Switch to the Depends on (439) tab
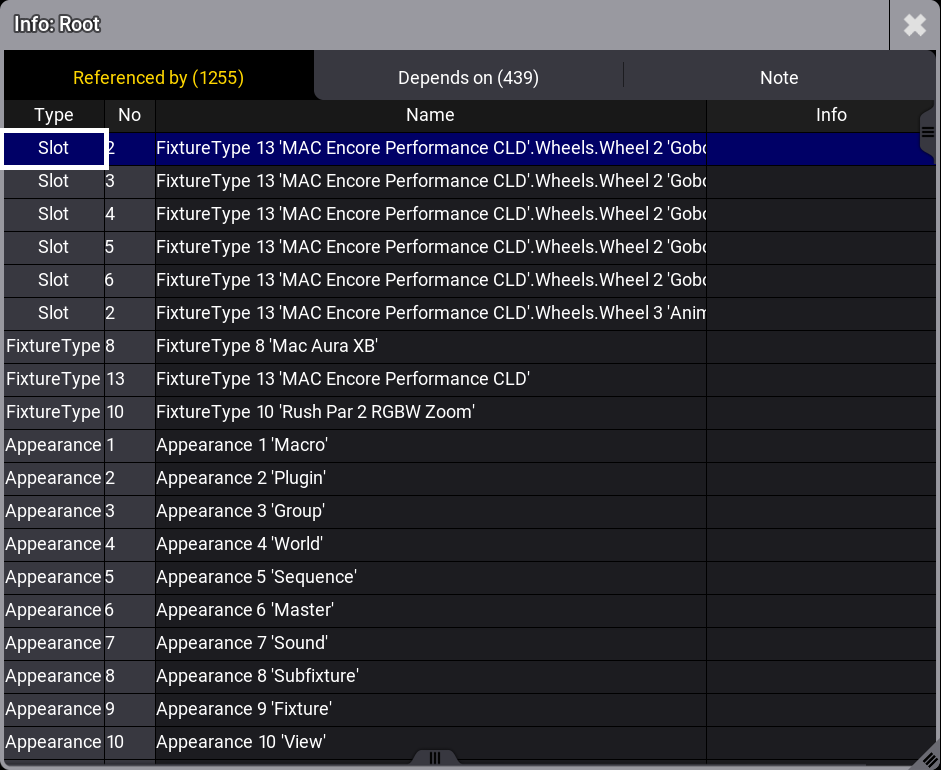The image size is (941, 770). click(x=468, y=78)
